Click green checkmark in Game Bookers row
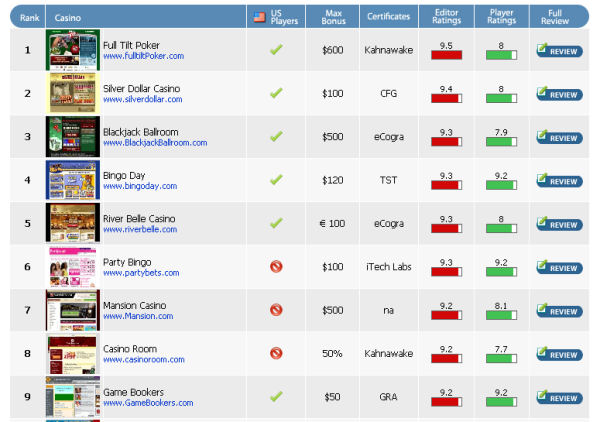 (x=276, y=396)
